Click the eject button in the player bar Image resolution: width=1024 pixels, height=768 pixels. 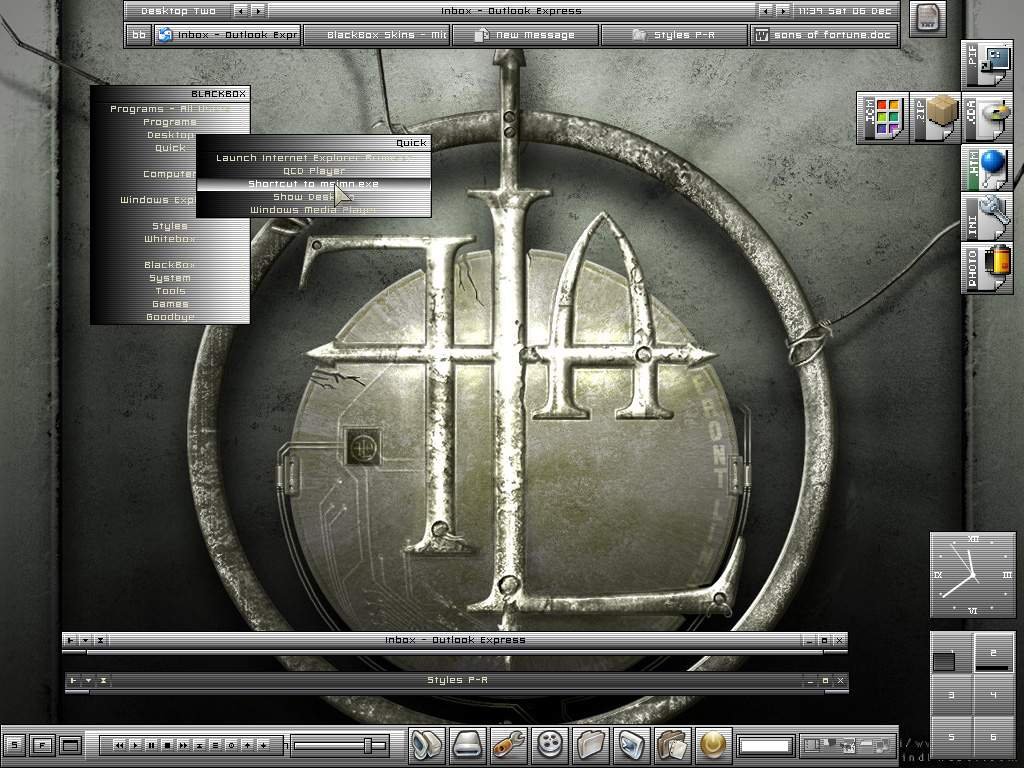(x=199, y=745)
